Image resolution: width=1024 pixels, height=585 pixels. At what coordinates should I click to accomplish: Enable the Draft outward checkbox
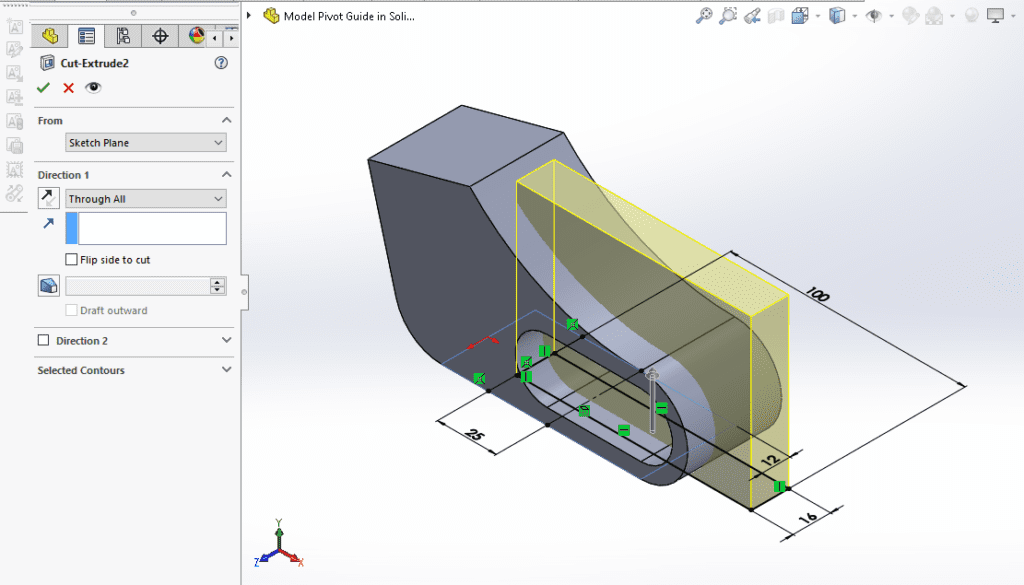pos(72,310)
